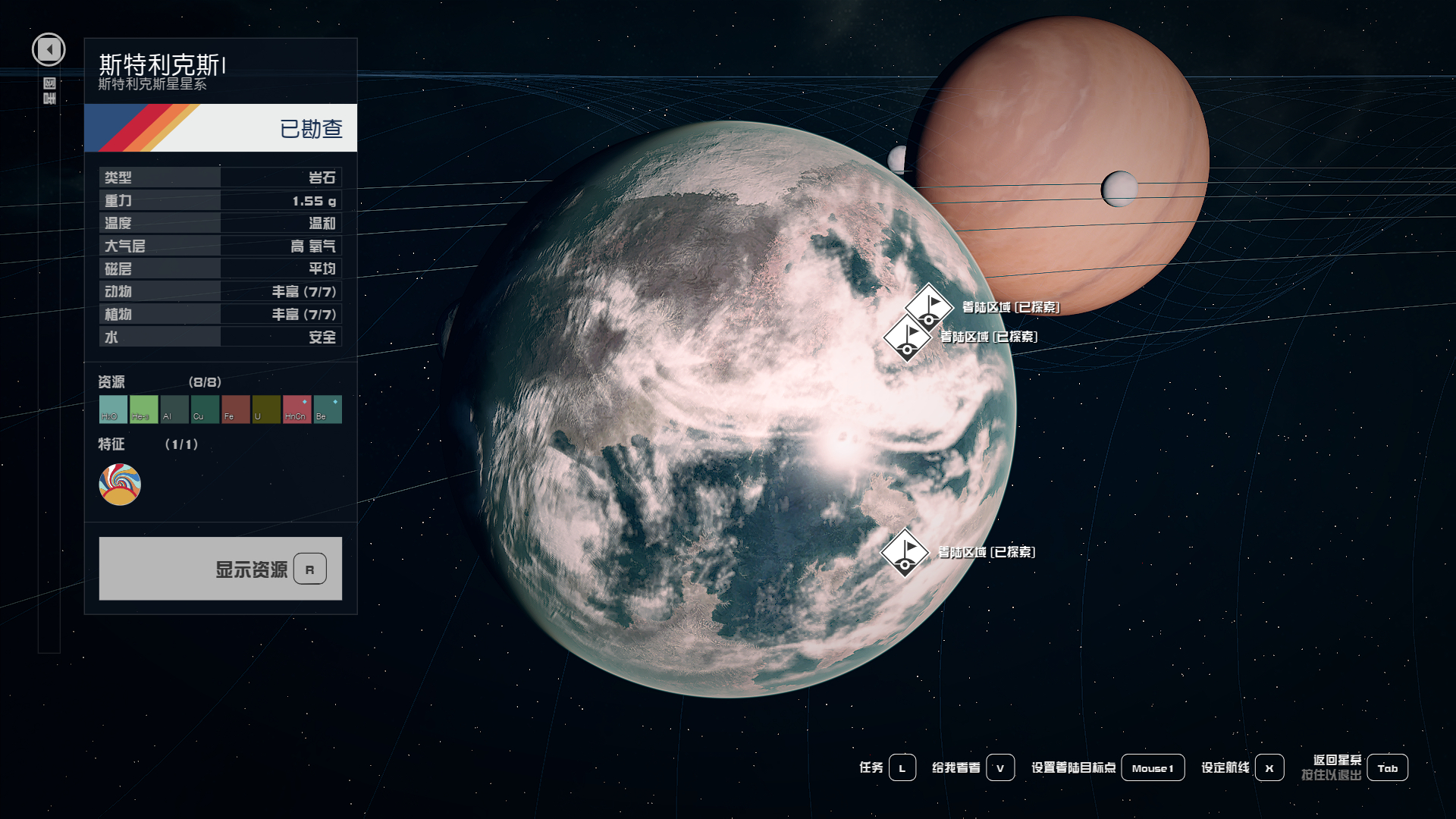Click the 磁层 平均 row

point(221,268)
